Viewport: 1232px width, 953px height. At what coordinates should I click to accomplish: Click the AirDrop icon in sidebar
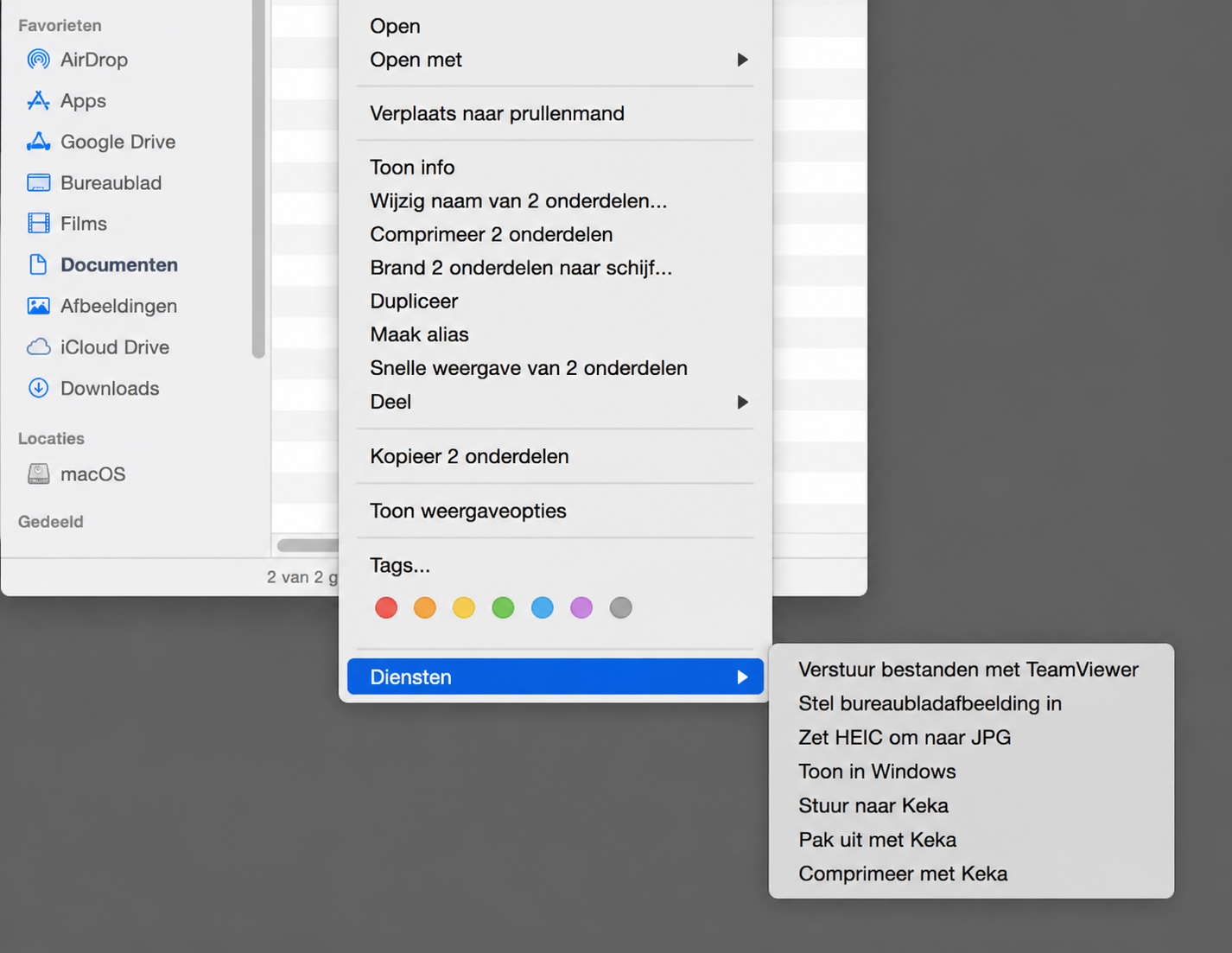tap(38, 60)
